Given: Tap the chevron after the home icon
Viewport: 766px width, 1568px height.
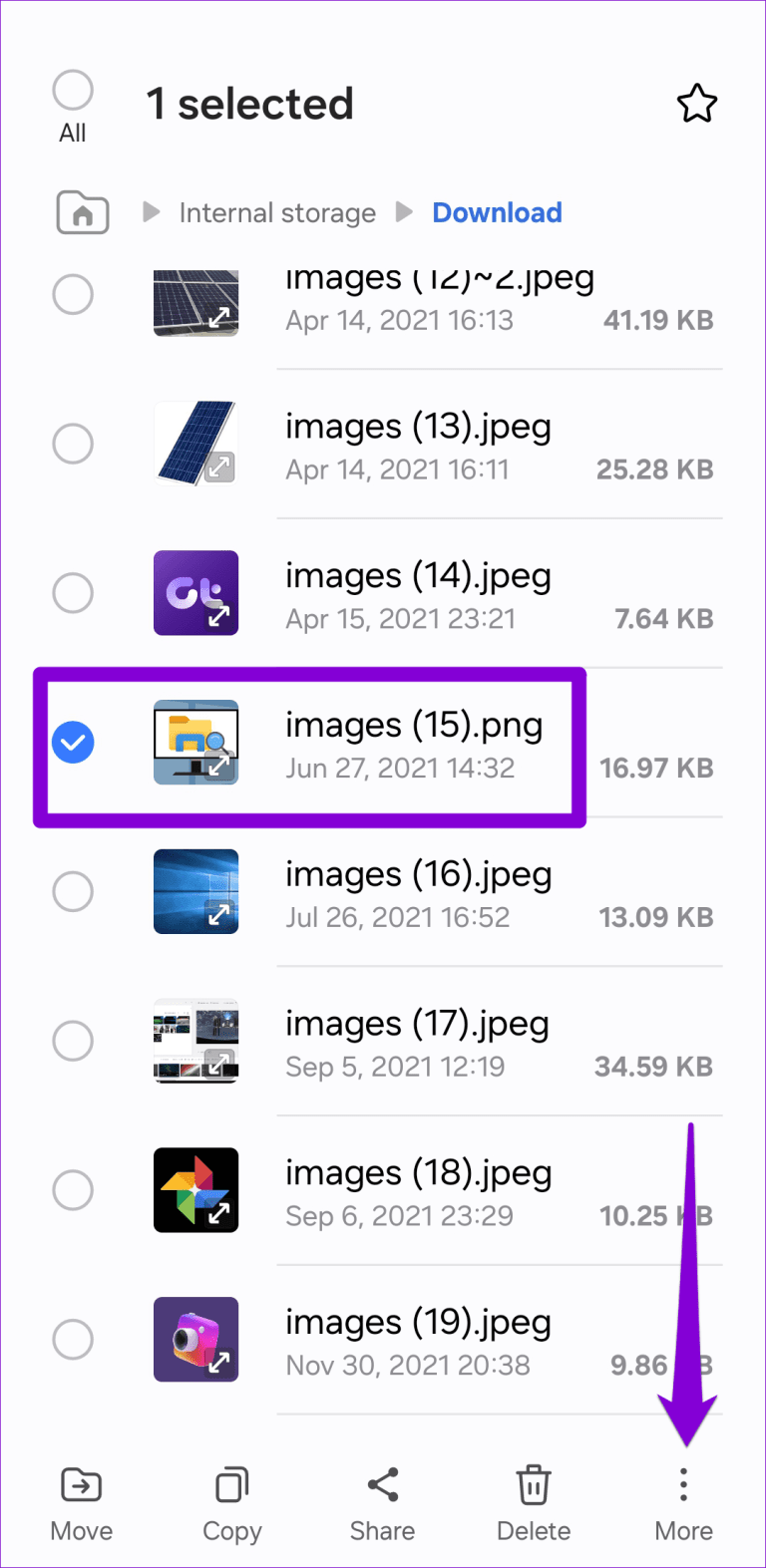Looking at the screenshot, I should 149,211.
